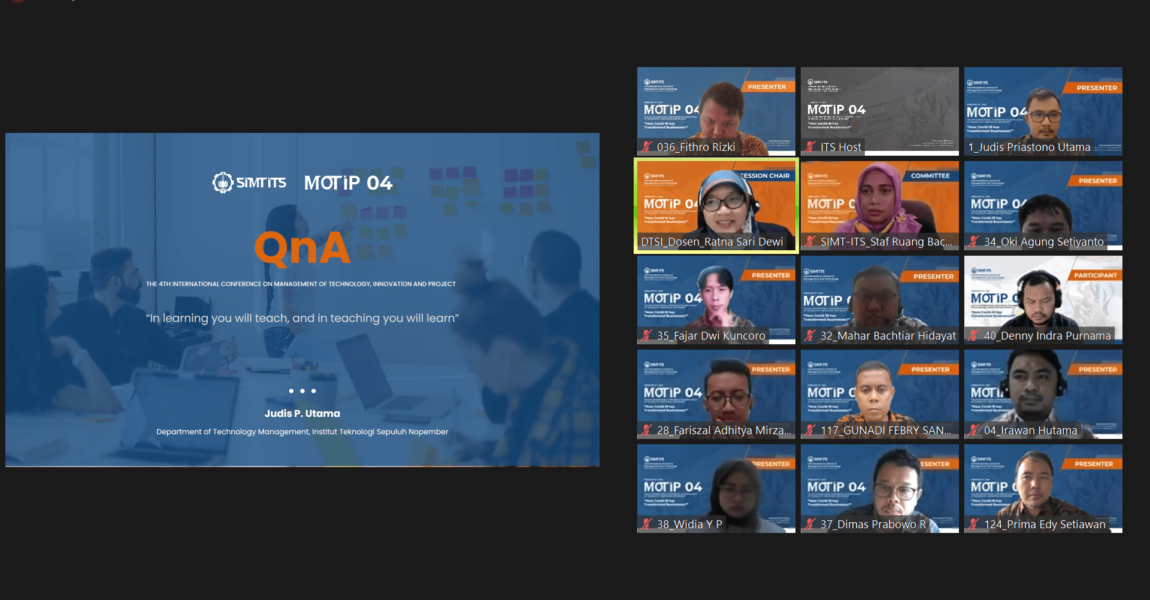Image resolution: width=1150 pixels, height=600 pixels.
Task: Click on 38_Widia Y P video tile
Action: [x=716, y=487]
